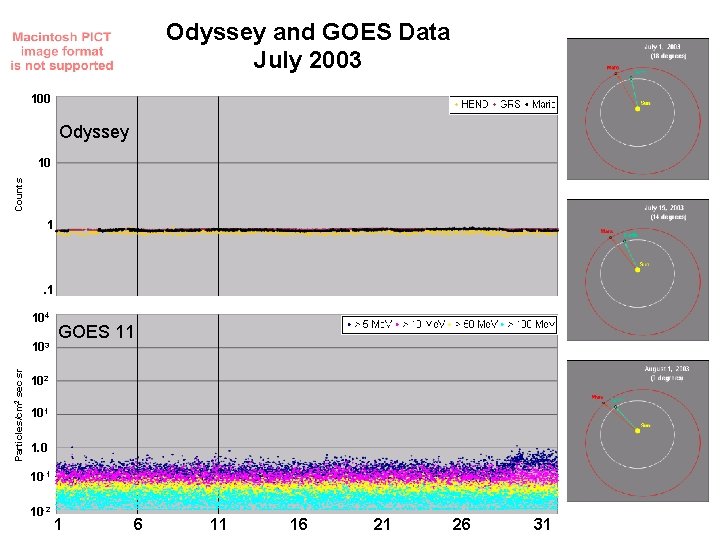Click the 'Macintosh PICT image format is not supported' notice

[x=62, y=51]
